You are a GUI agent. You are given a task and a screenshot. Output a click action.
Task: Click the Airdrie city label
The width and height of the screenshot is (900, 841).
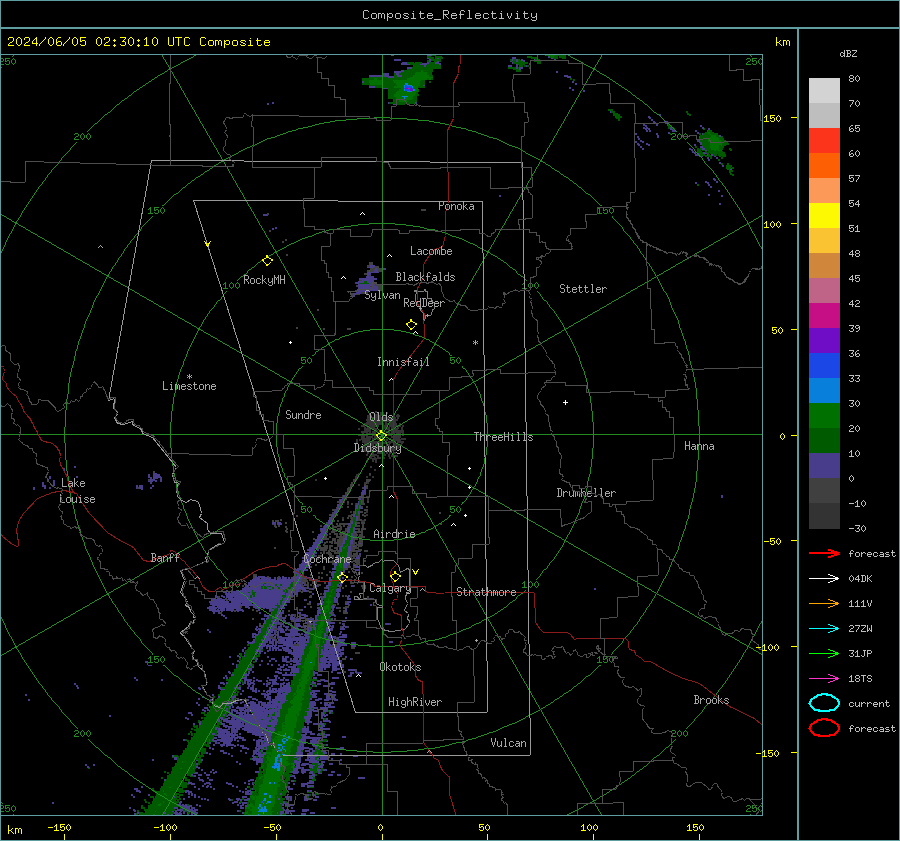click(394, 534)
